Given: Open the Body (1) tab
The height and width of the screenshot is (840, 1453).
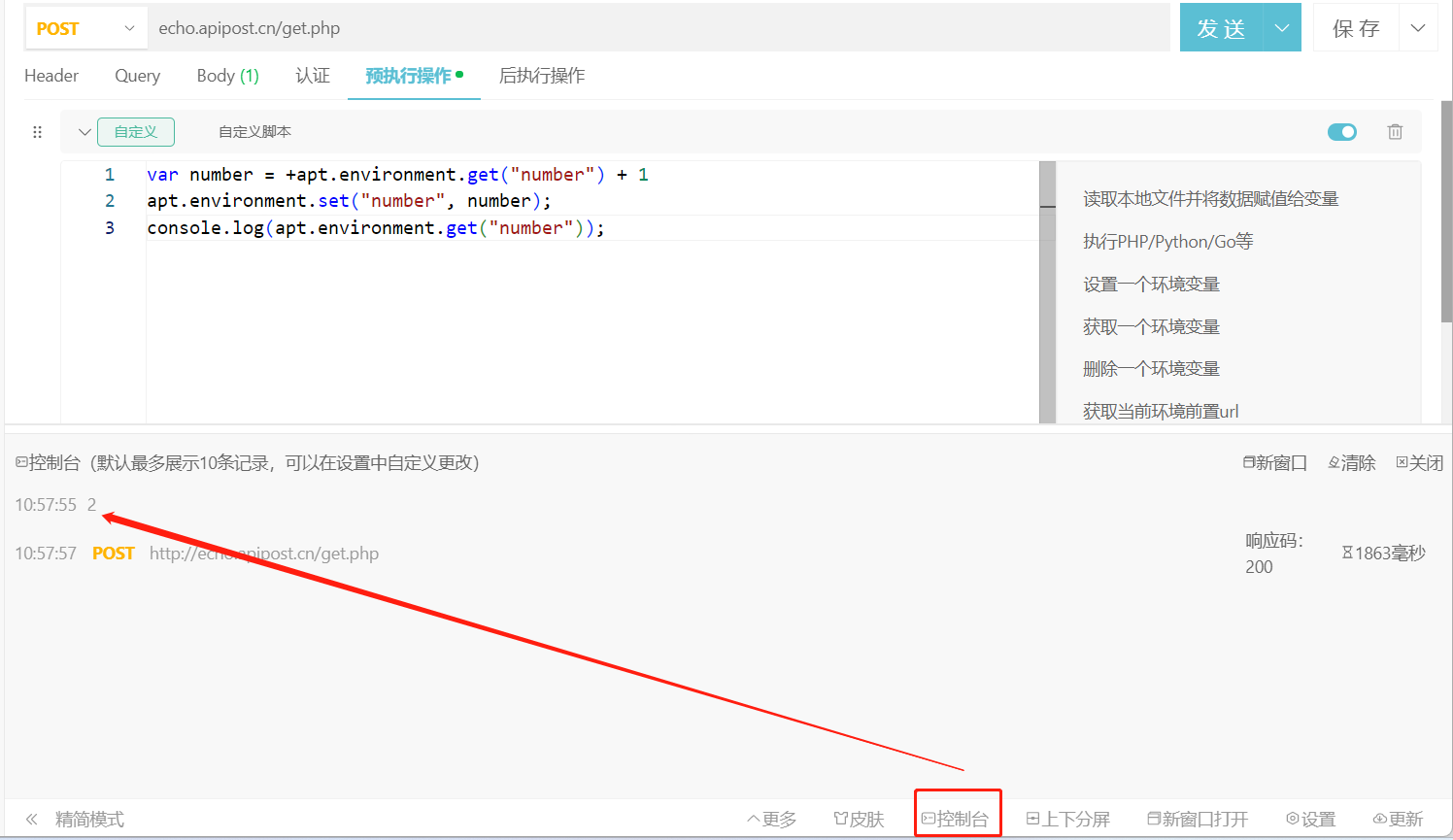Looking at the screenshot, I should [227, 76].
